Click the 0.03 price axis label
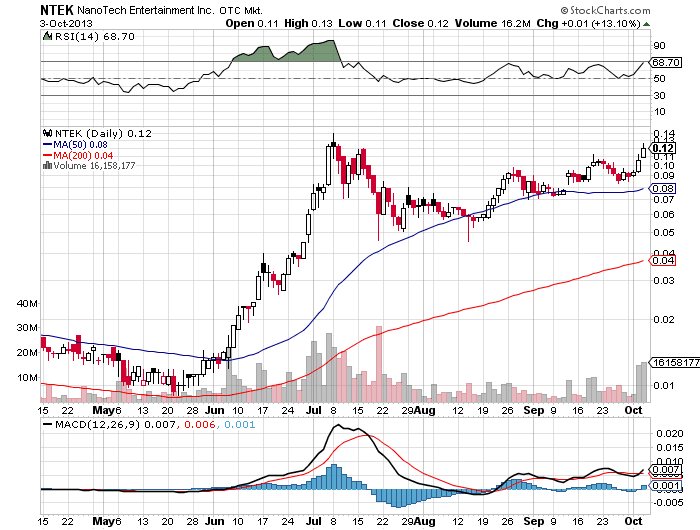The image size is (700, 530). (664, 280)
